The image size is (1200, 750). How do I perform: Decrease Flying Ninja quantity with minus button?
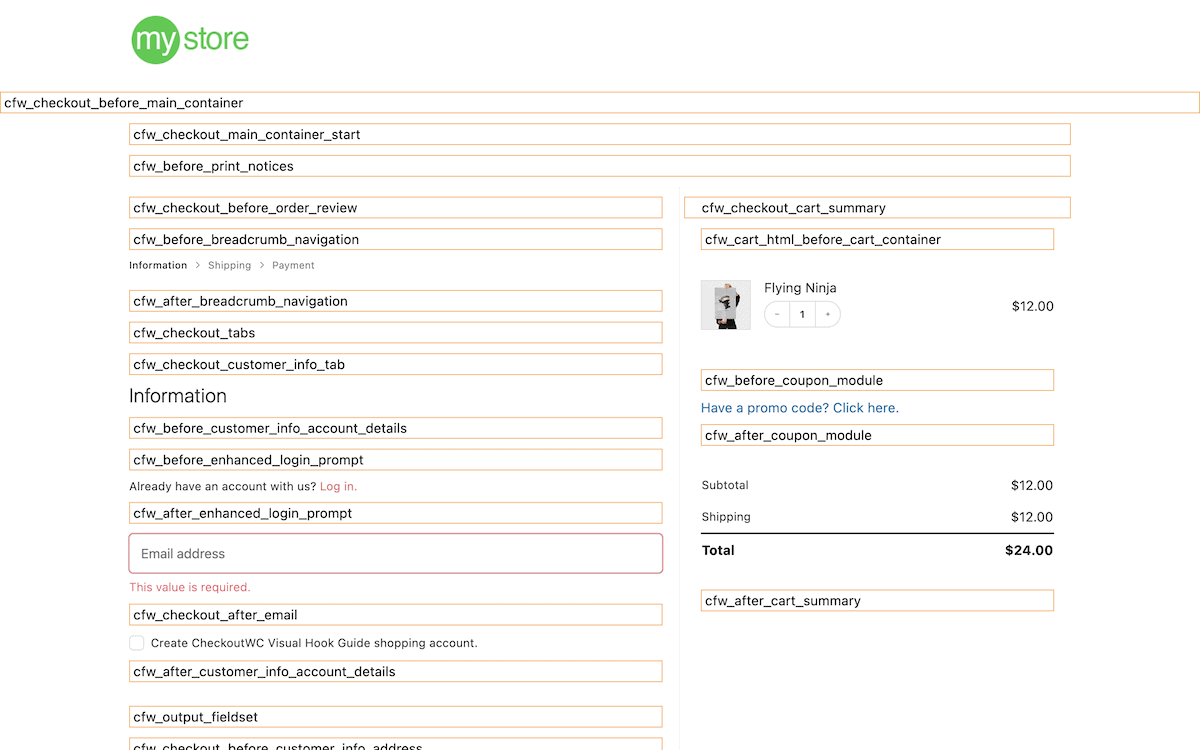coord(777,315)
